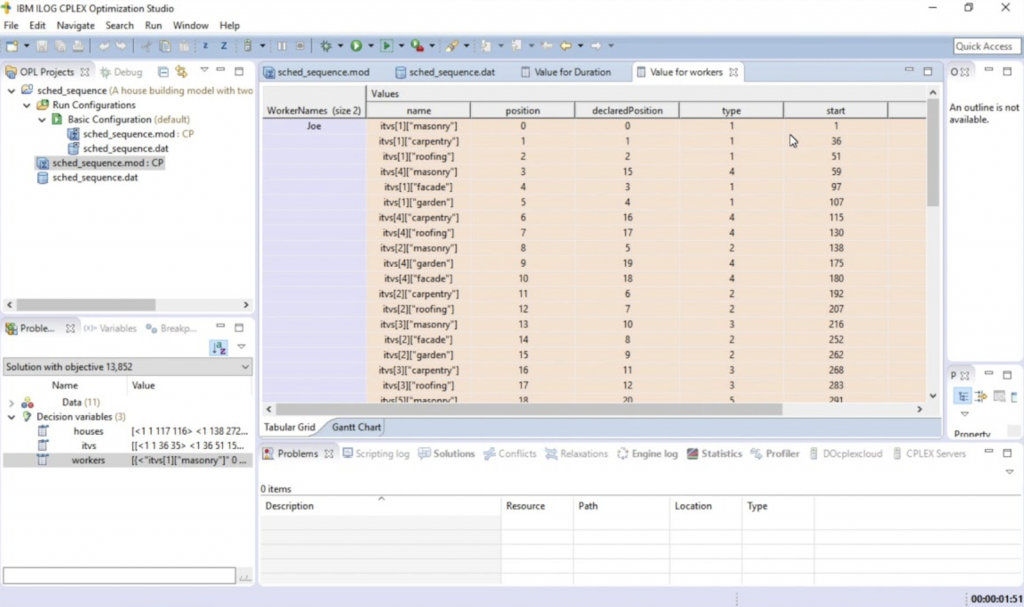Click the Paste toolbar icon
This screenshot has width=1024, height=607.
(x=184, y=46)
